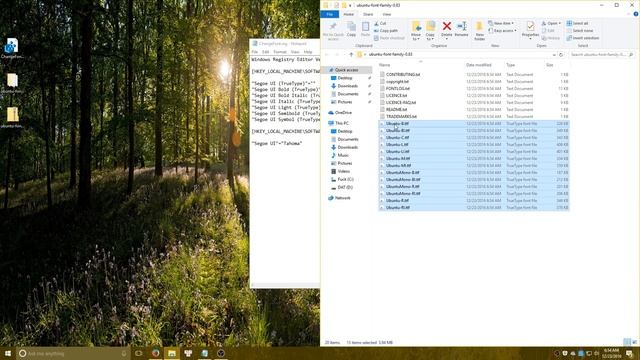Viewport: 640px width, 360px height.
Task: Toggle the checkbox beside UbuntuMono-B.ttf
Action: [x=382, y=172]
